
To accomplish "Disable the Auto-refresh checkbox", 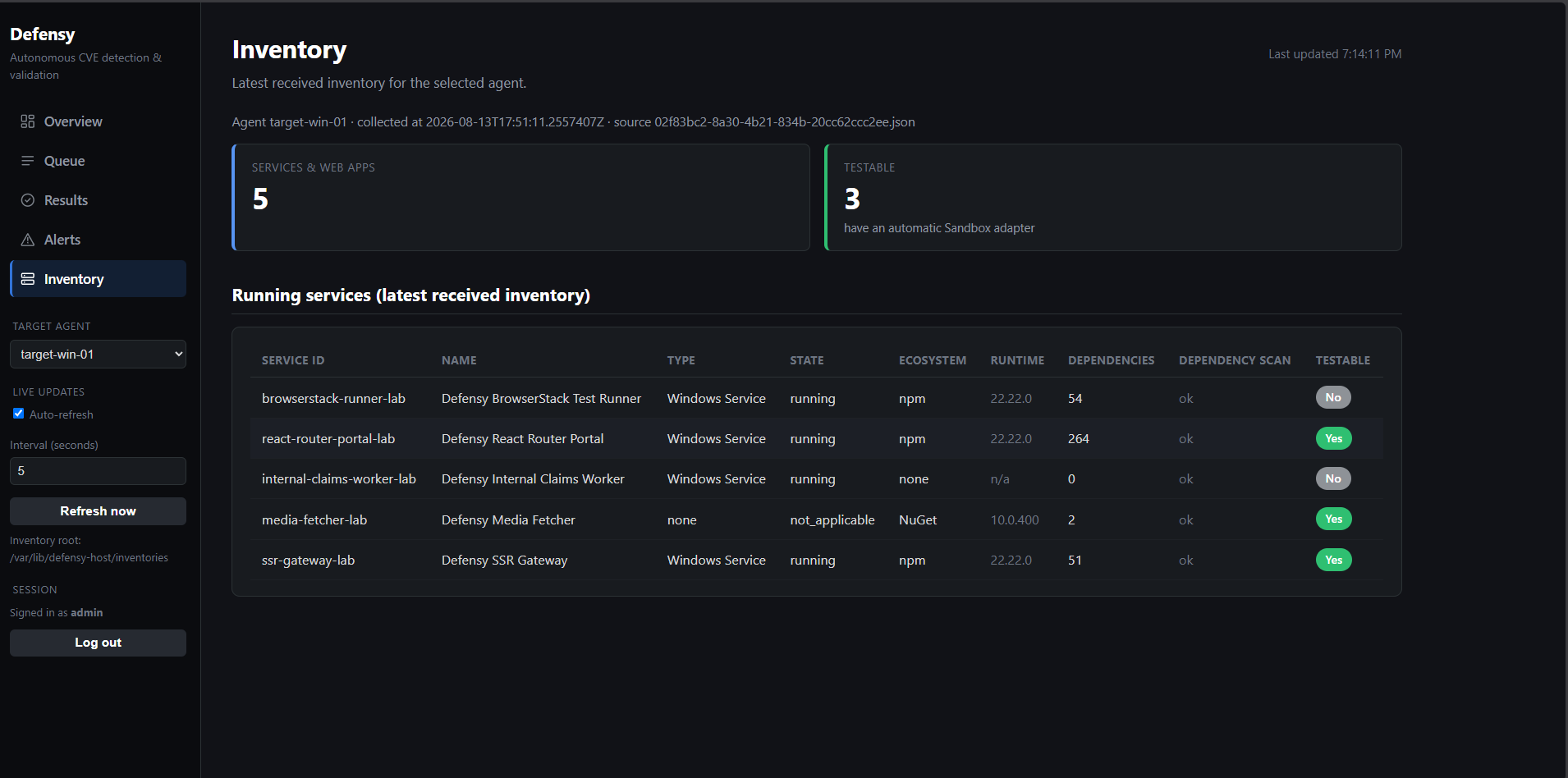I will (x=18, y=414).
